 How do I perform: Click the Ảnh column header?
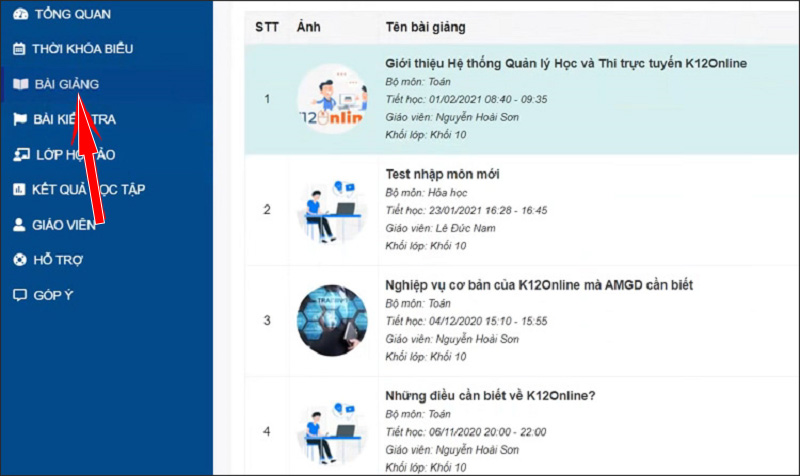pyautogui.click(x=309, y=27)
